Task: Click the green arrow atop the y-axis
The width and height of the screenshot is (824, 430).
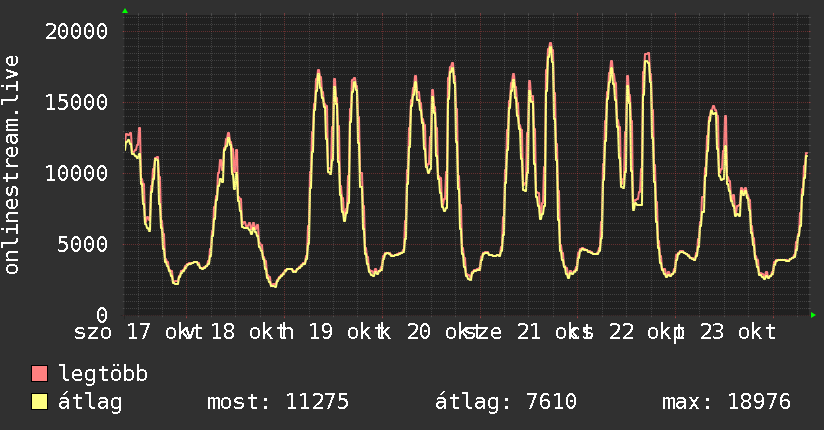Action: point(125,11)
